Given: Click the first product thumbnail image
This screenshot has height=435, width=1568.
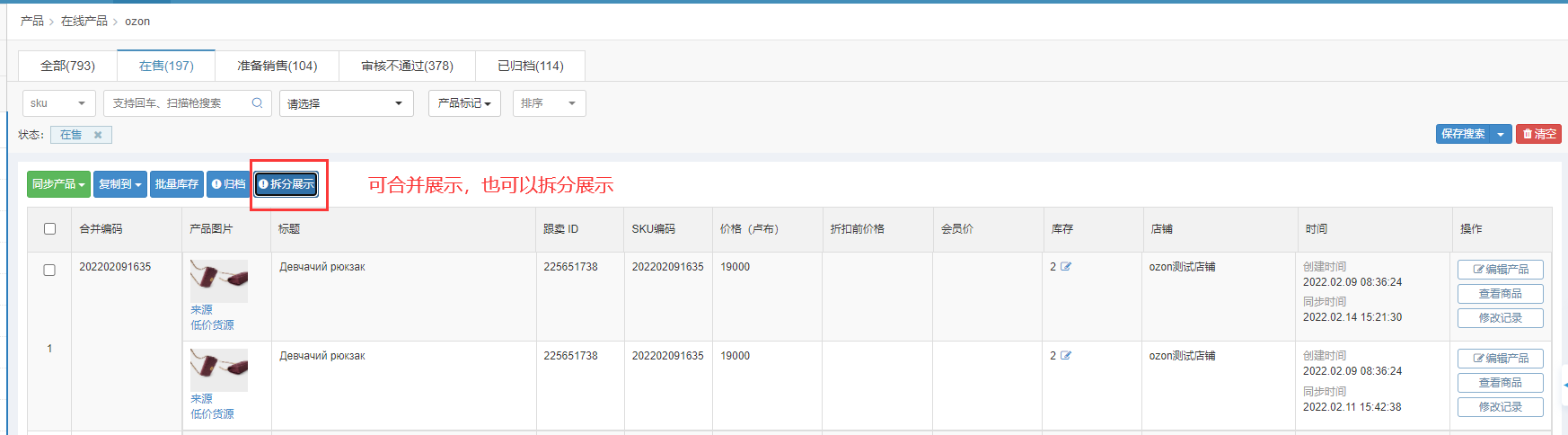Looking at the screenshot, I should (x=218, y=280).
